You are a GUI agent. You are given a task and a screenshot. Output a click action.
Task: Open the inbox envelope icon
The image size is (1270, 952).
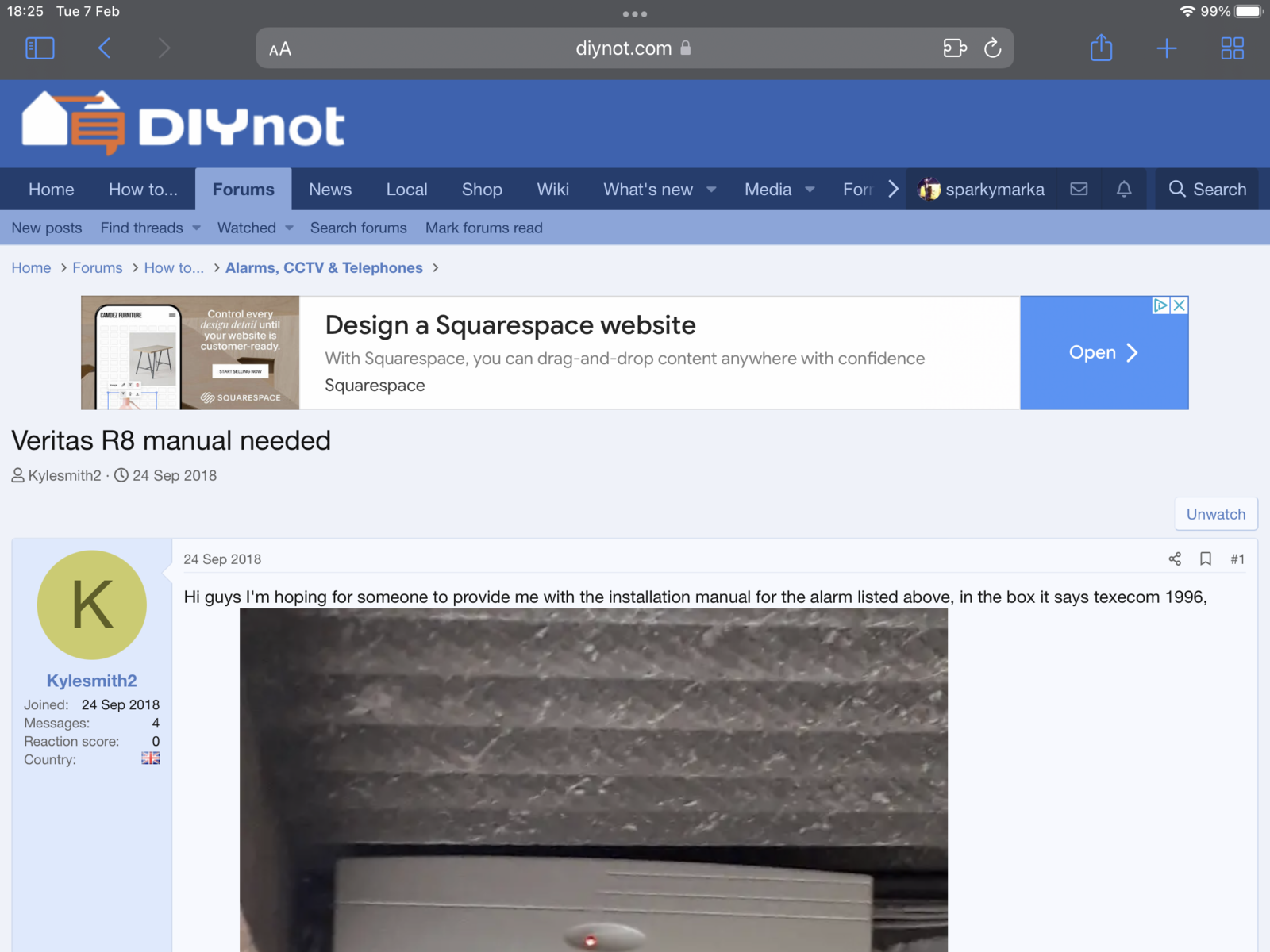1079,189
